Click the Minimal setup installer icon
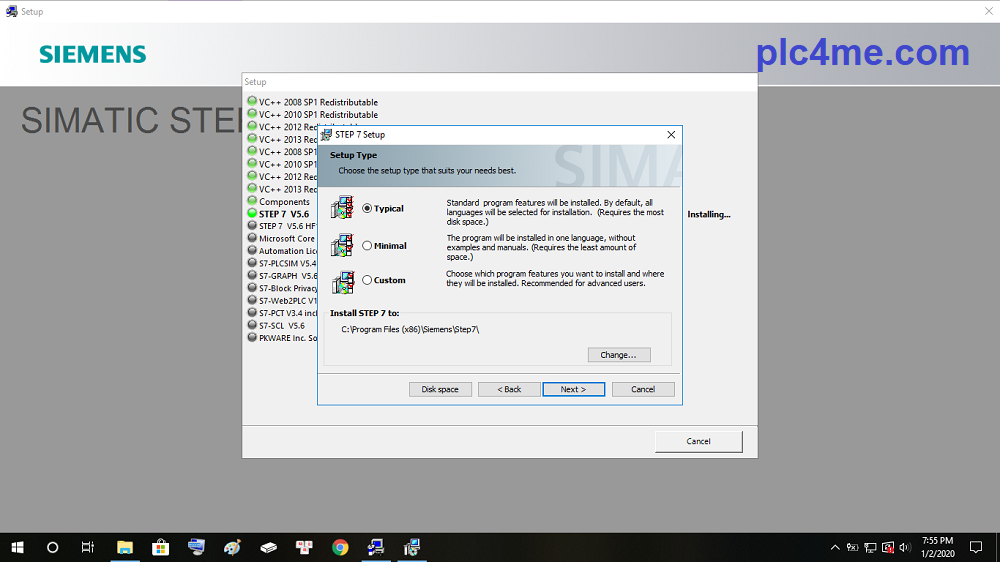This screenshot has height=562, width=1000. click(342, 245)
